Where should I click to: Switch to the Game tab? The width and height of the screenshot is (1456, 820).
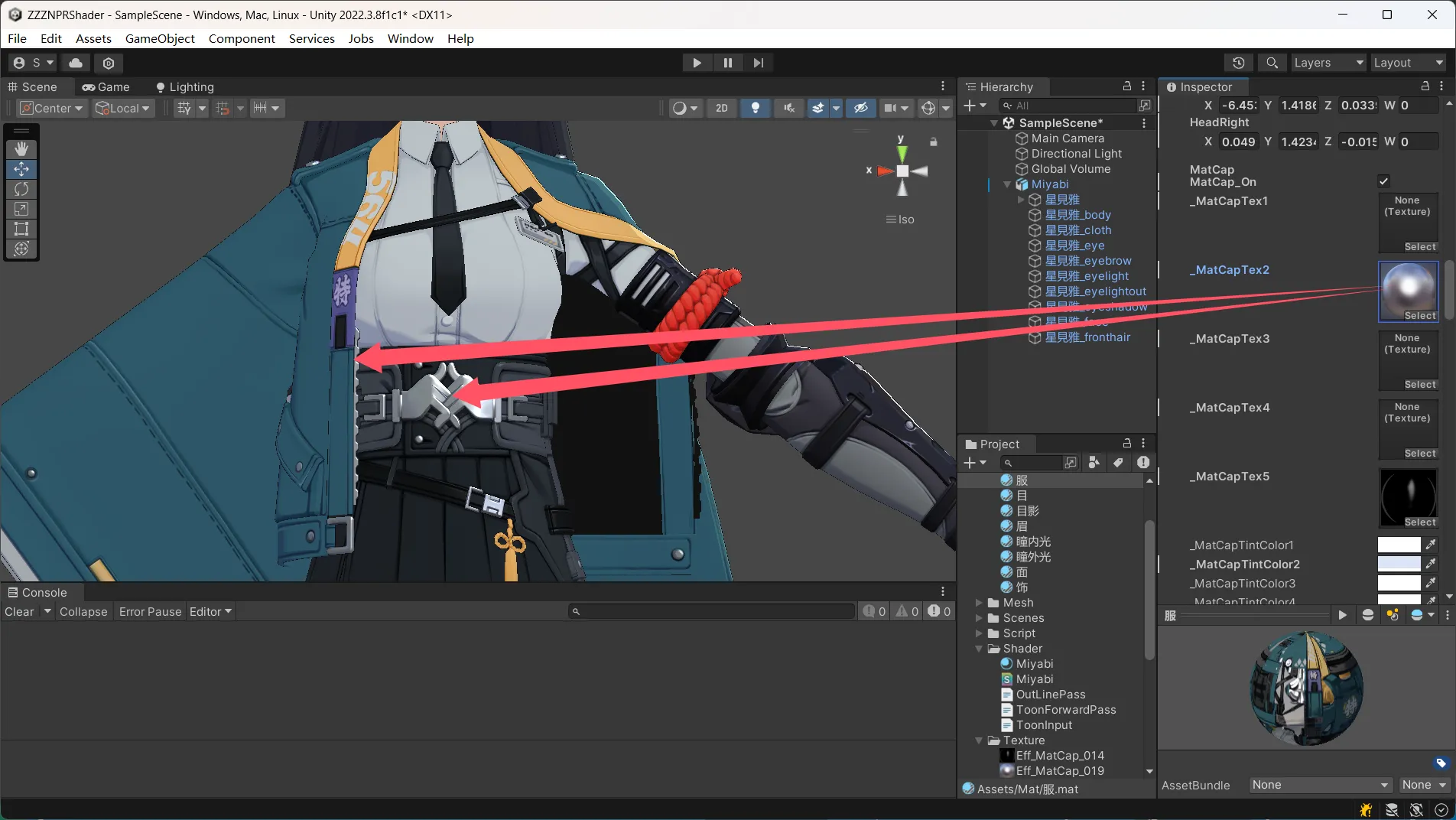[106, 87]
